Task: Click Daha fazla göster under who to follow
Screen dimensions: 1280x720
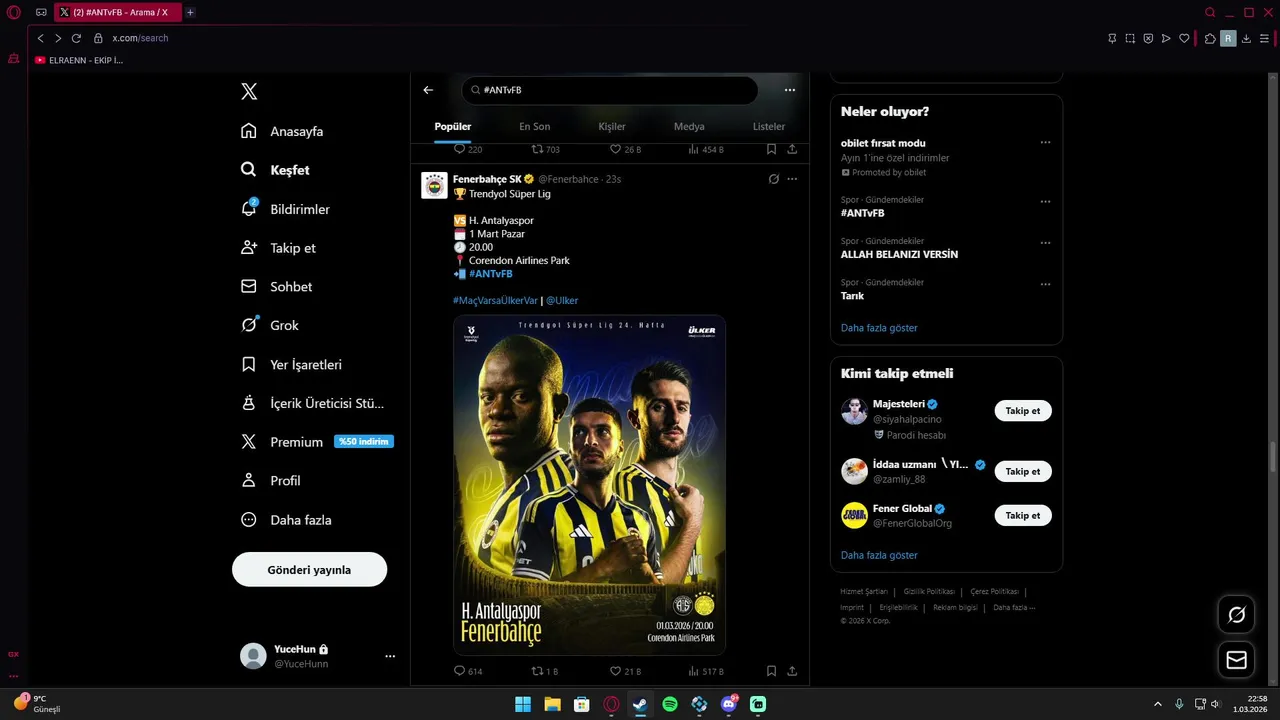Action: [x=879, y=555]
